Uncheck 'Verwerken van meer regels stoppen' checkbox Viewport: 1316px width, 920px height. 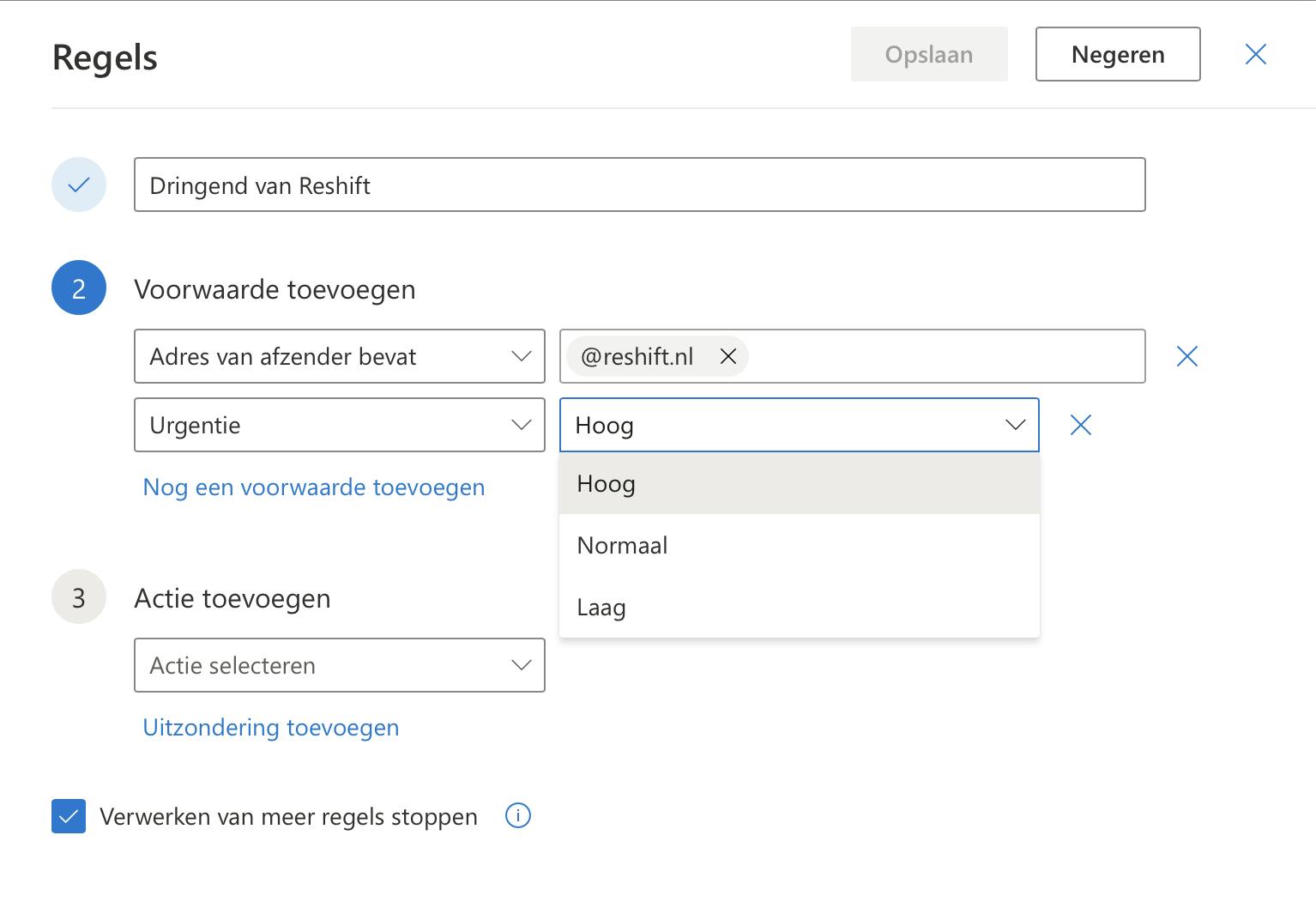[x=69, y=816]
